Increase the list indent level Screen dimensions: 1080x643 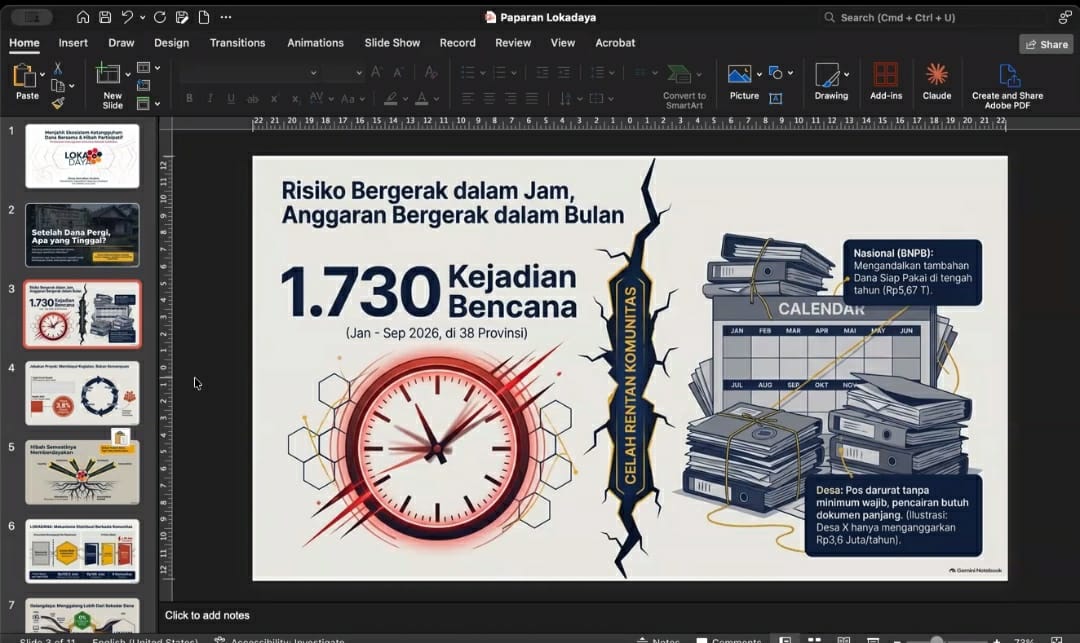tap(564, 72)
